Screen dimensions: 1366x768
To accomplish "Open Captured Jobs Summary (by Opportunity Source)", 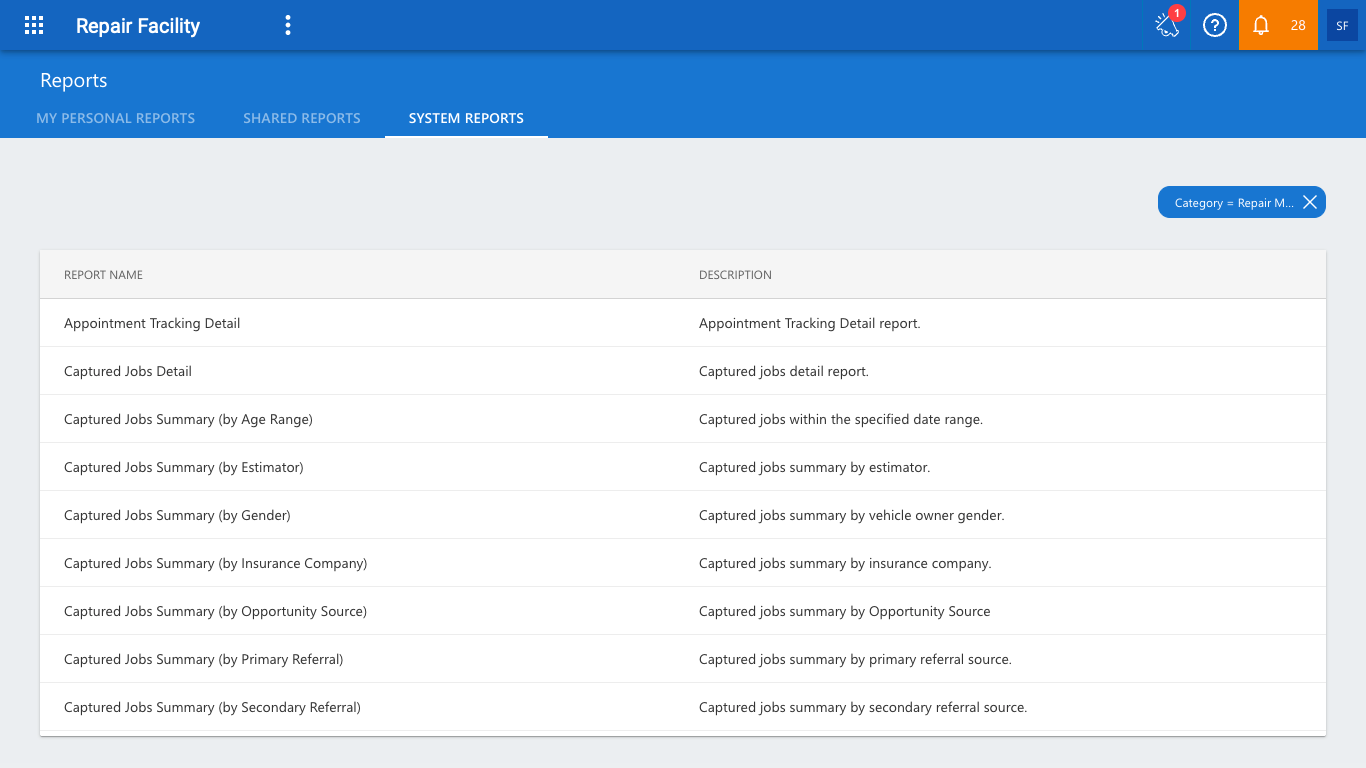I will pyautogui.click(x=215, y=611).
